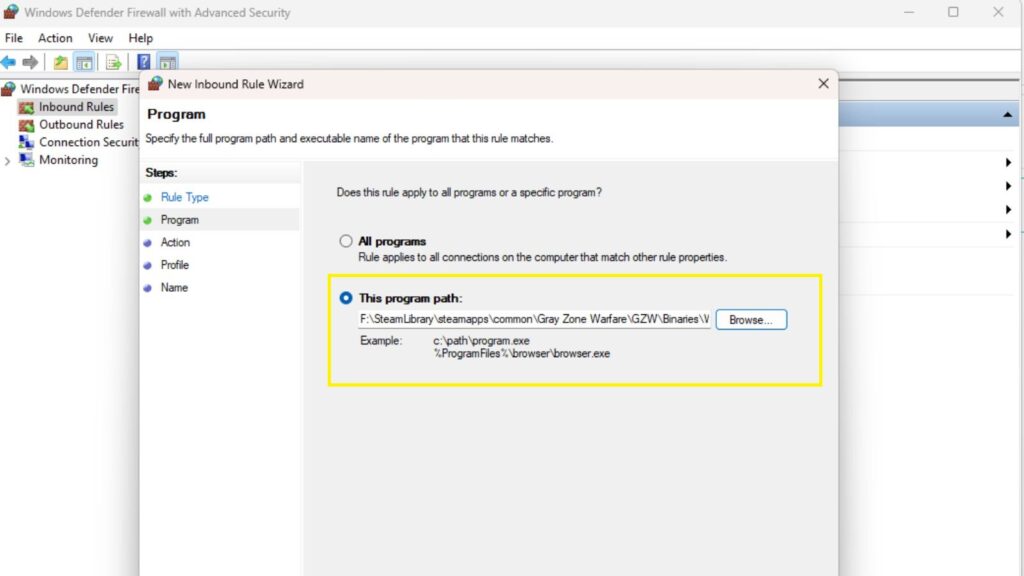The image size is (1024, 576).
Task: Click the Forward arrow toolbar icon
Action: click(x=30, y=62)
